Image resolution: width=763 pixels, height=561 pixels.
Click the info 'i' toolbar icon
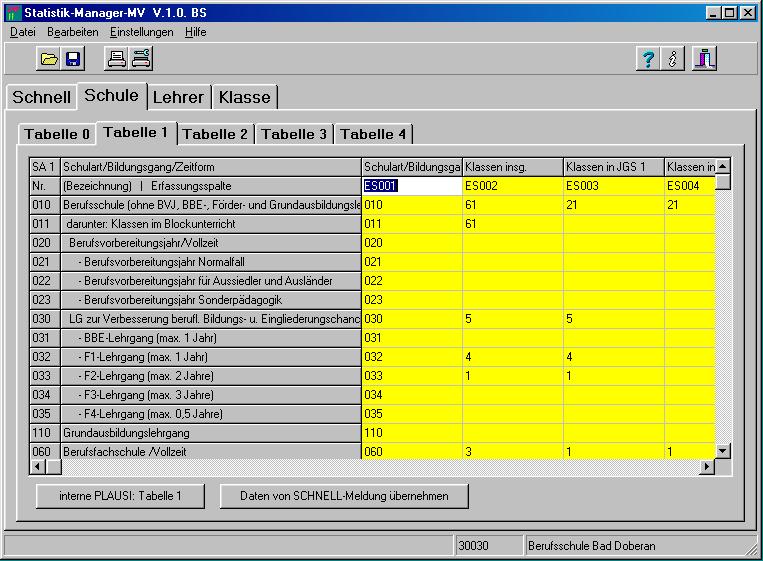(673, 59)
